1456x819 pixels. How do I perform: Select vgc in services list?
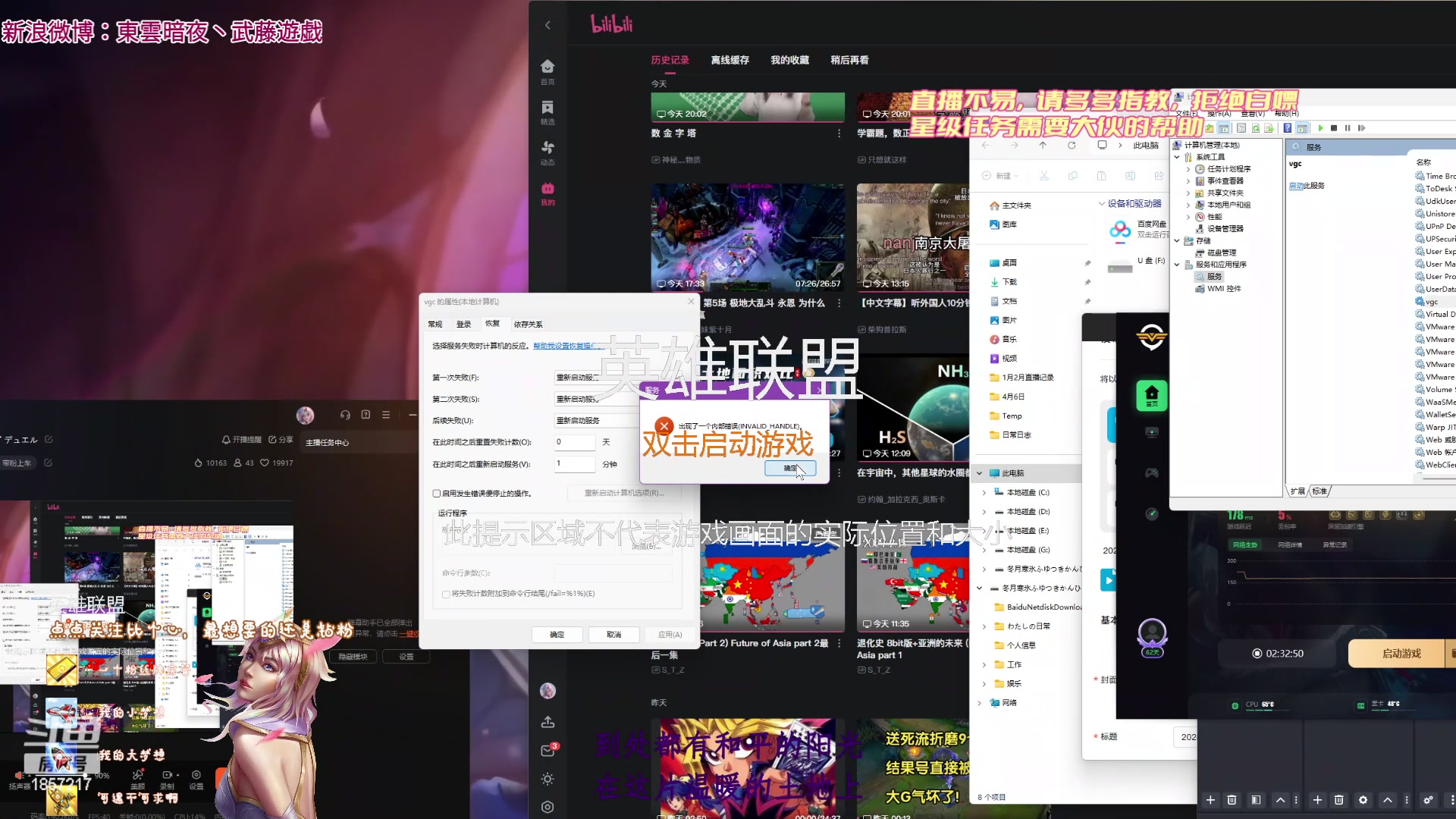(1431, 302)
